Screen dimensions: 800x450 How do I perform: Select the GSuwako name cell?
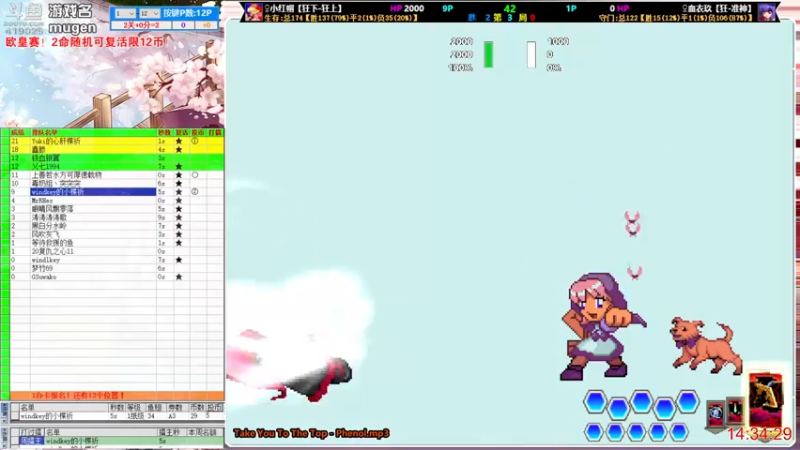(x=93, y=277)
